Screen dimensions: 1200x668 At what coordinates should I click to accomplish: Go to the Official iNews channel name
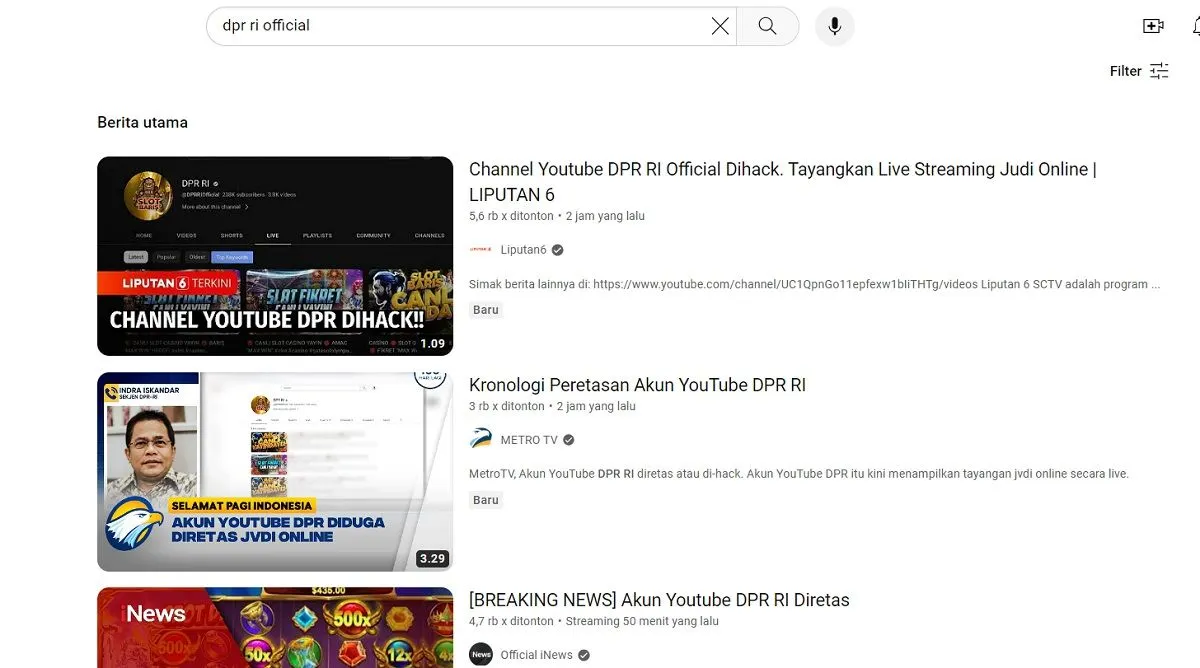point(536,655)
